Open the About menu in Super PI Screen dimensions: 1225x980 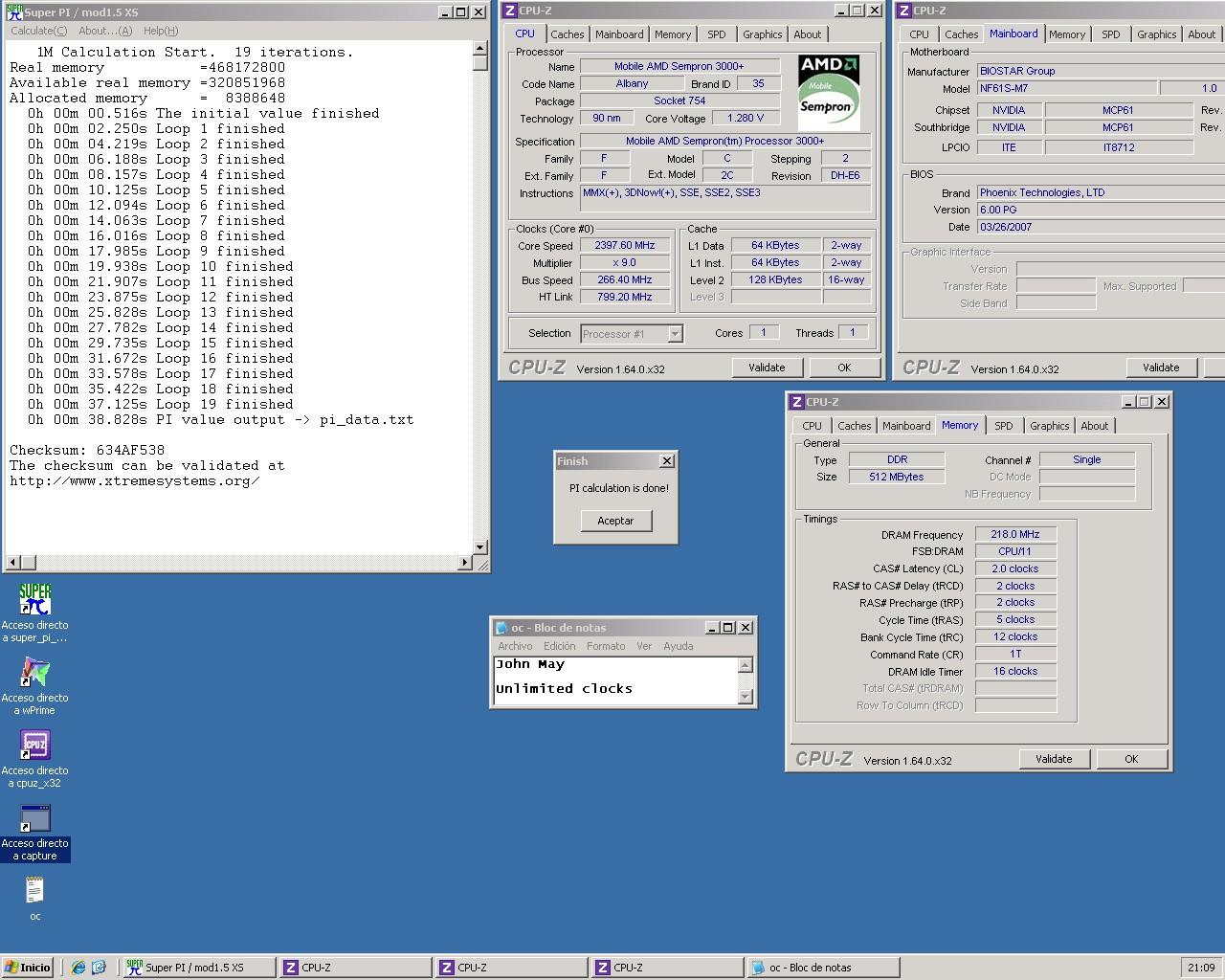[105, 31]
